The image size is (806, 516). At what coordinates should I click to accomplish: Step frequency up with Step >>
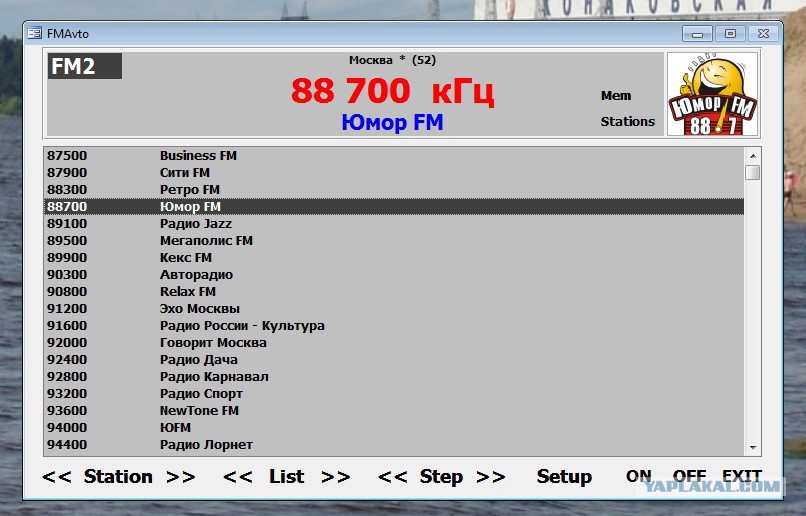coord(491,476)
